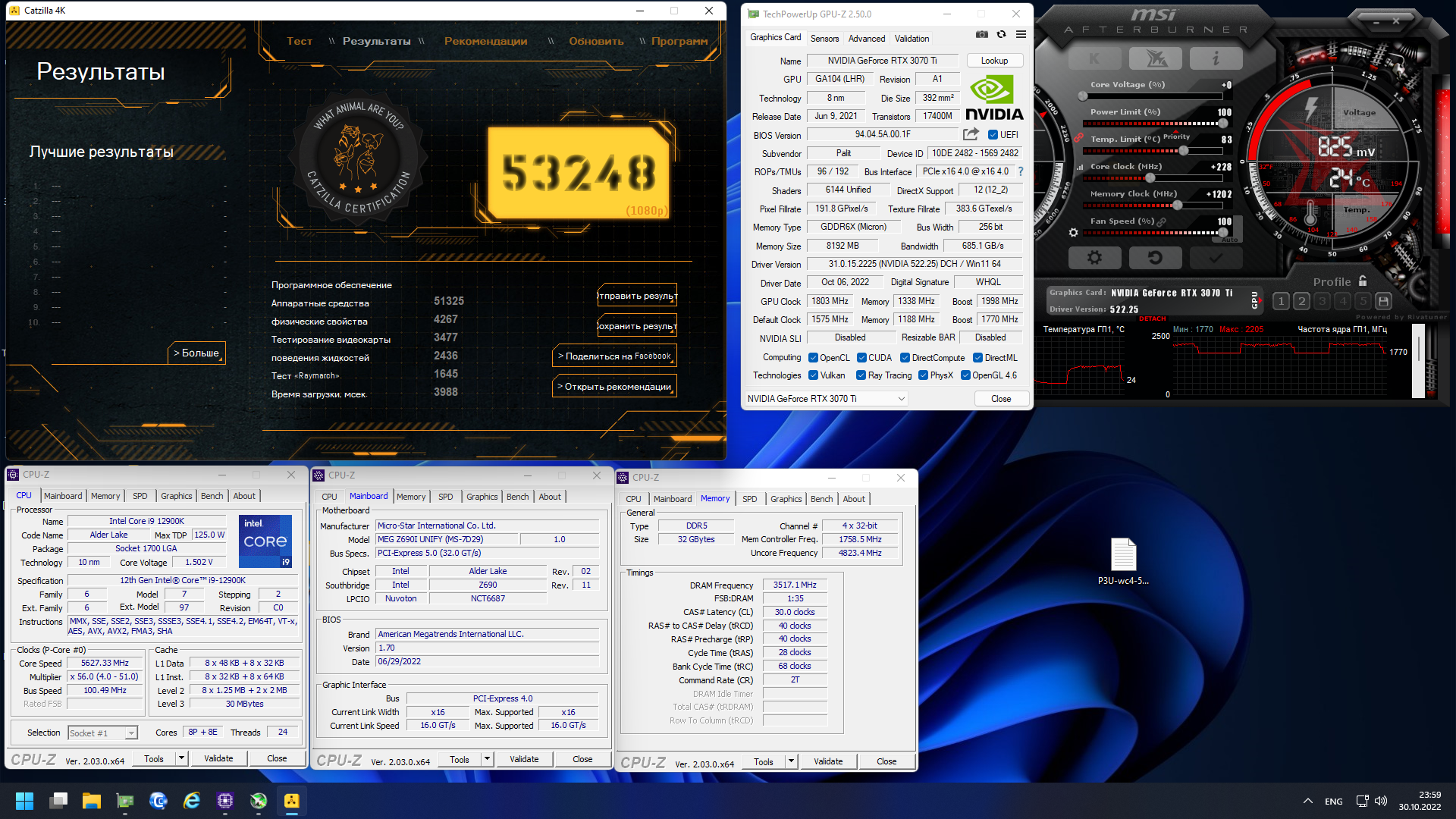The width and height of the screenshot is (1456, 819).
Task: Click the Close button in GPU-Z
Action: click(x=1001, y=399)
